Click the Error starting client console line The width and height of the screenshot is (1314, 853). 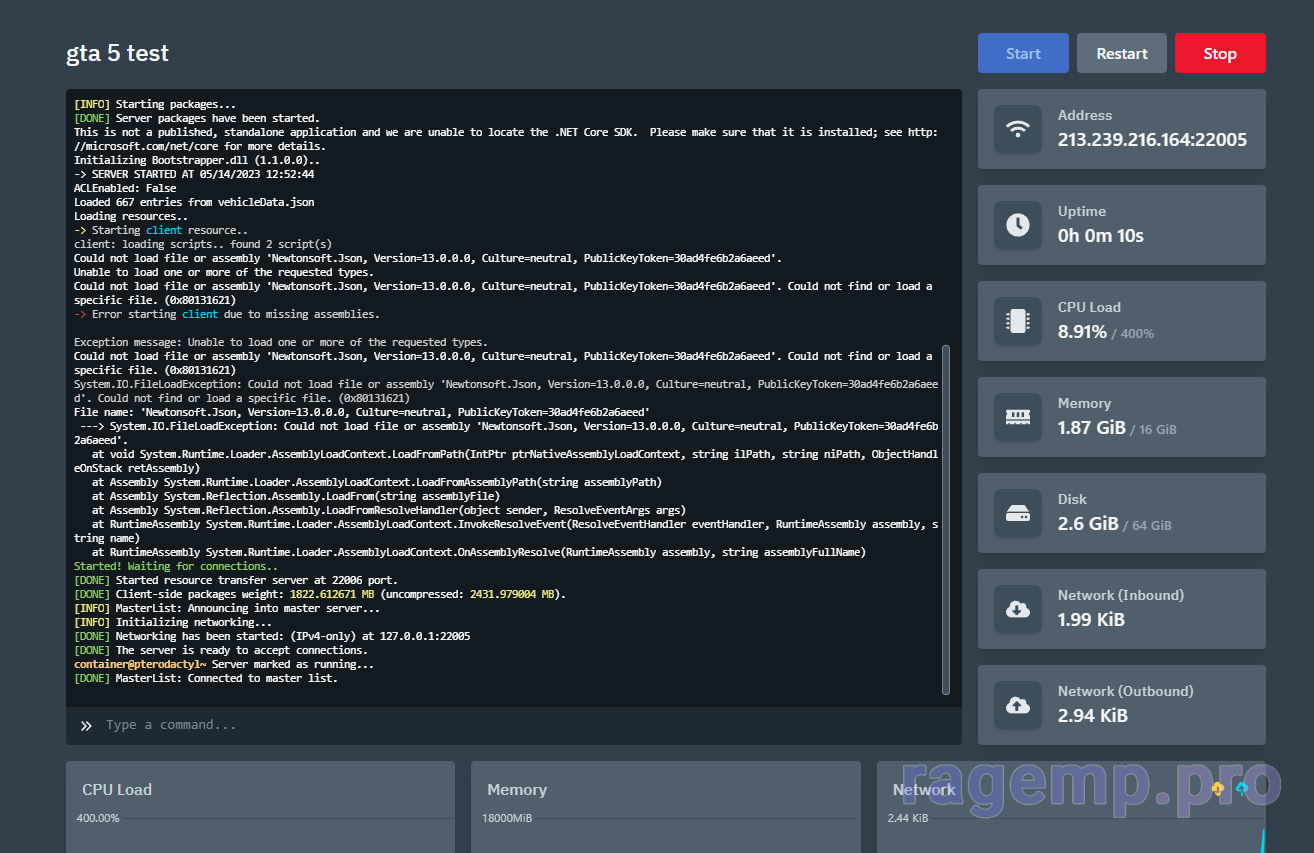[x=227, y=314]
